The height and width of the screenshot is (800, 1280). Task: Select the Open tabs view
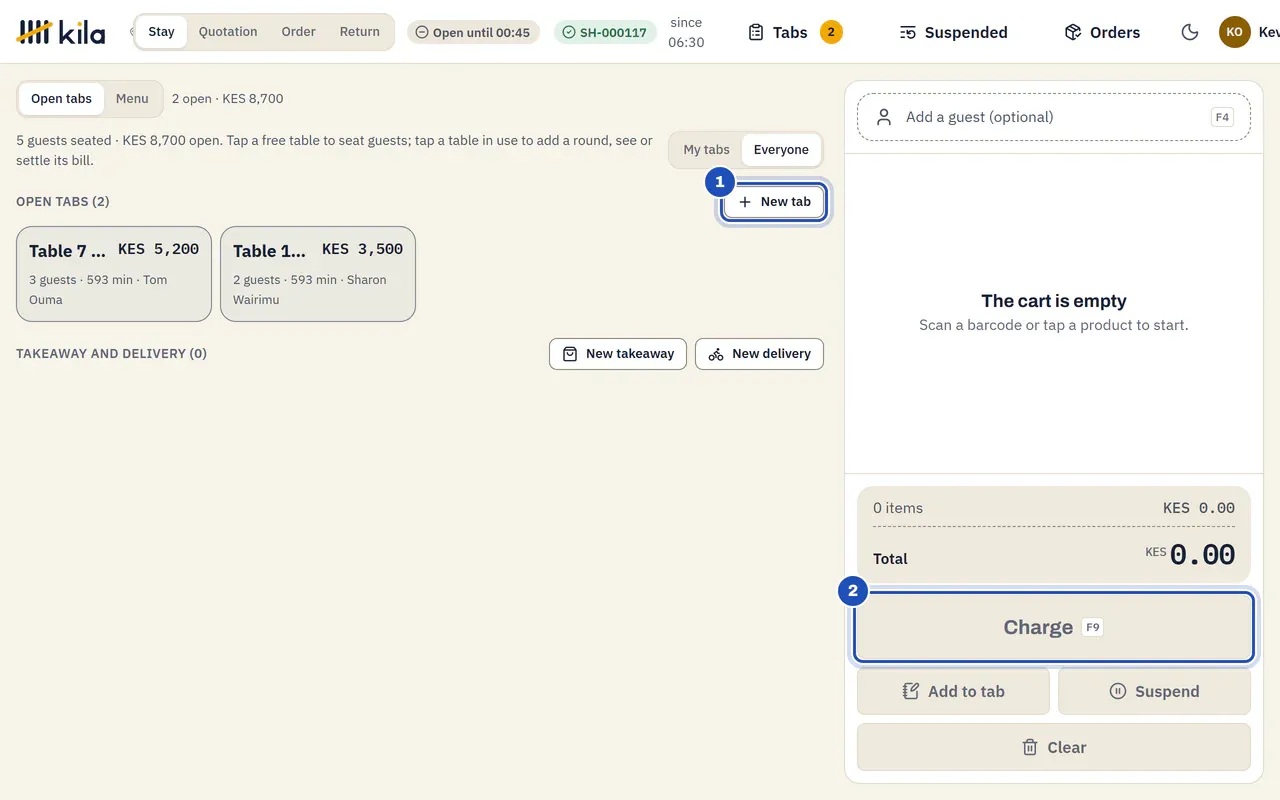tap(61, 99)
